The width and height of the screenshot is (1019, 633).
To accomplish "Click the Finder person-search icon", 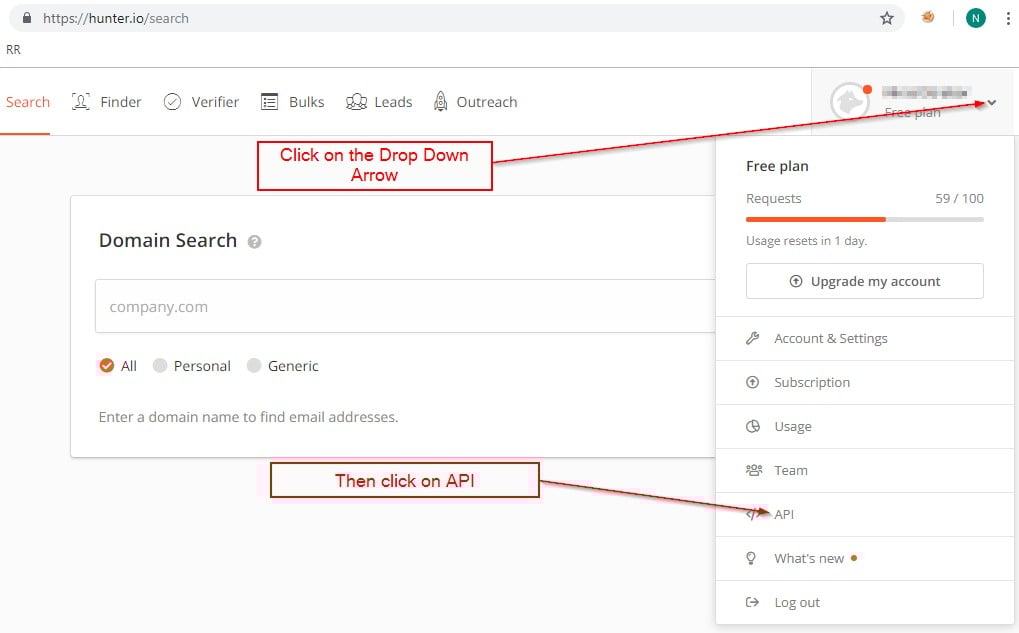I will tap(81, 102).
